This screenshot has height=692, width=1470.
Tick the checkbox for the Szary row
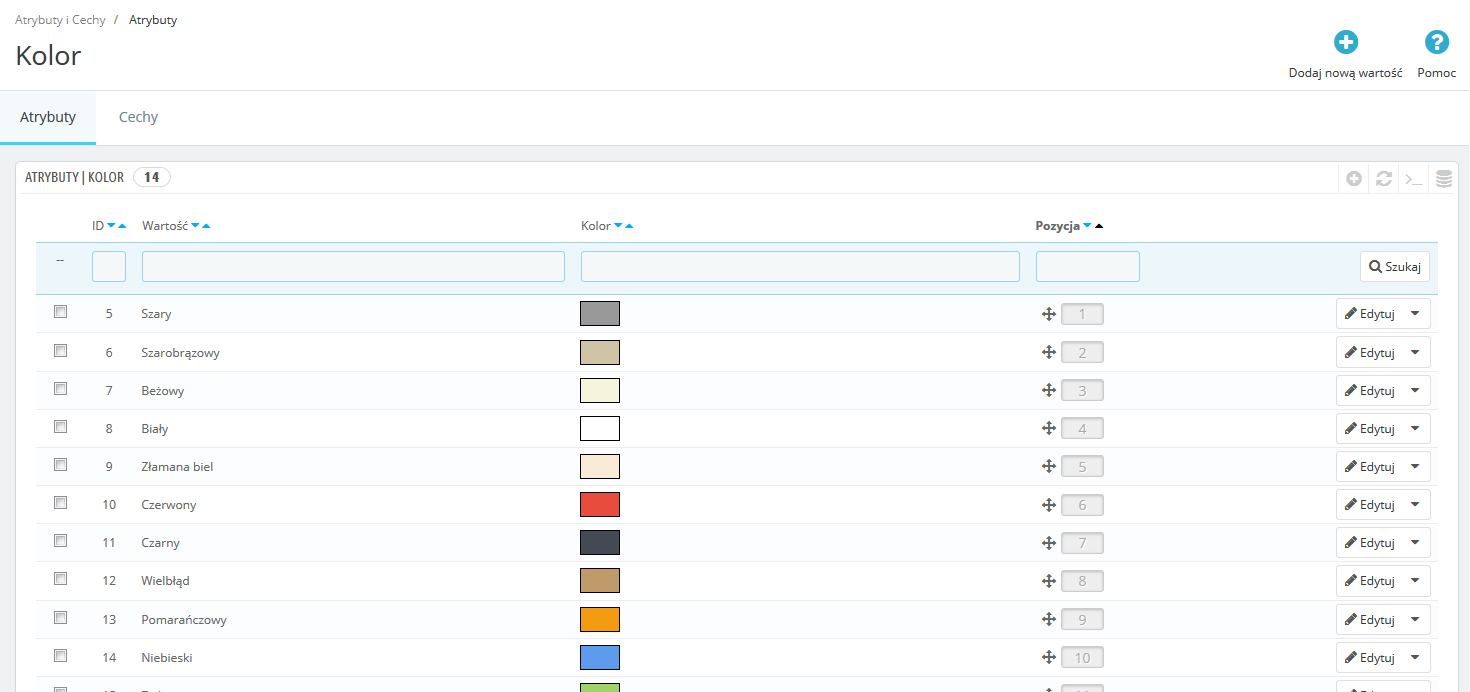point(60,312)
